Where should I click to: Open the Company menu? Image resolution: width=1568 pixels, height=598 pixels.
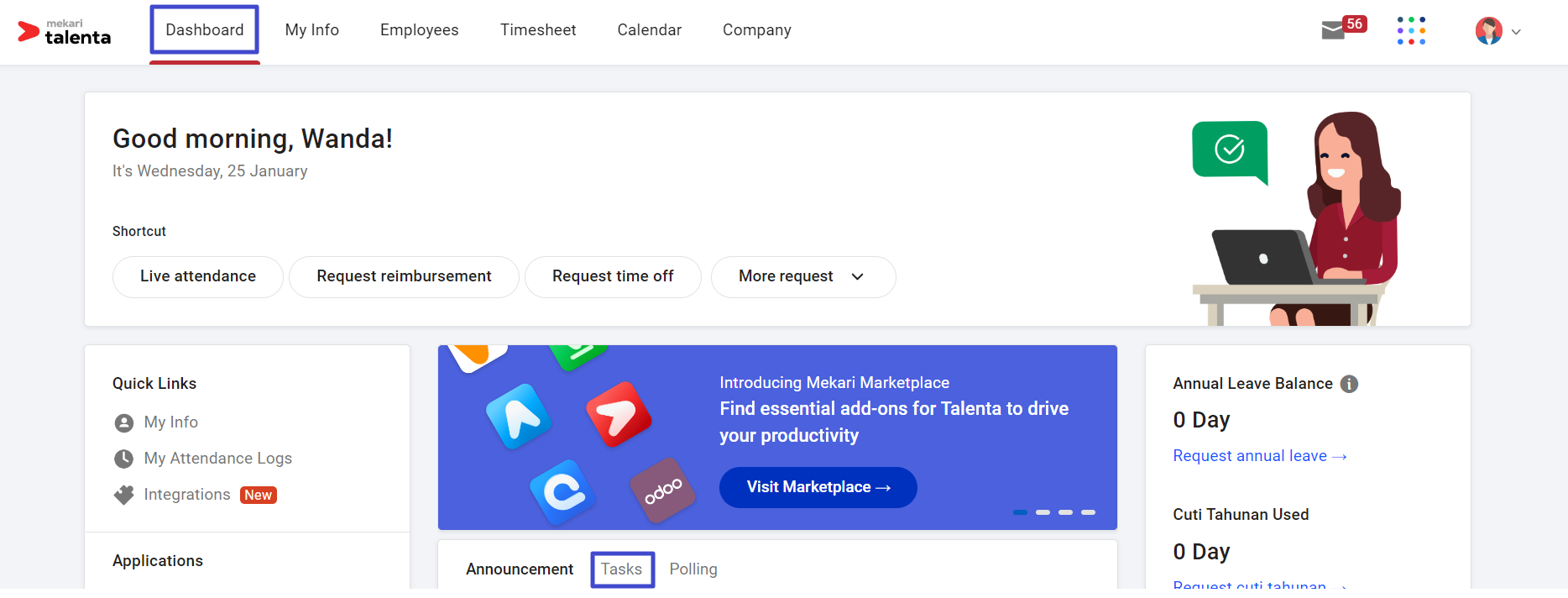pos(757,30)
